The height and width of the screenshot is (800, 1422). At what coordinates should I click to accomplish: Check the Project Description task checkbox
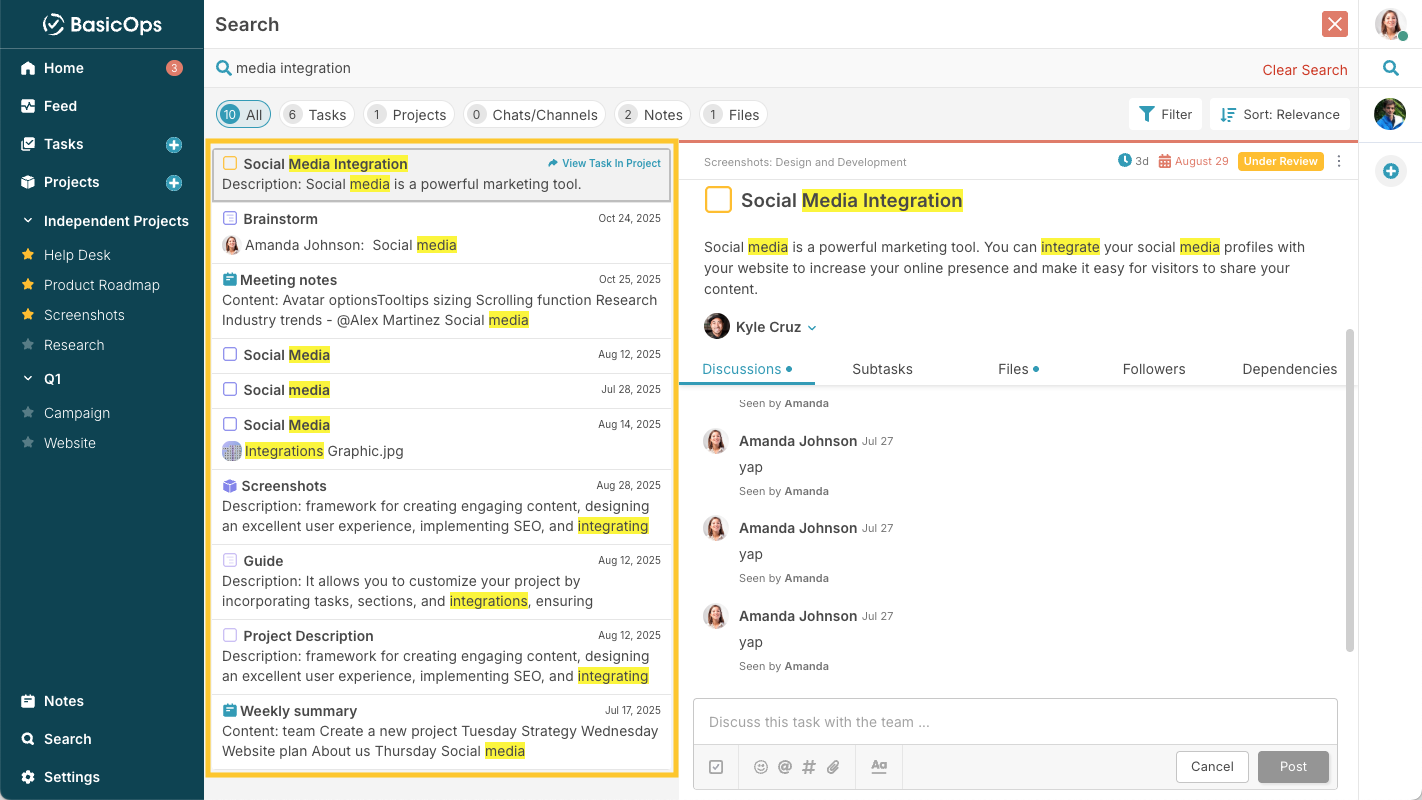click(230, 635)
